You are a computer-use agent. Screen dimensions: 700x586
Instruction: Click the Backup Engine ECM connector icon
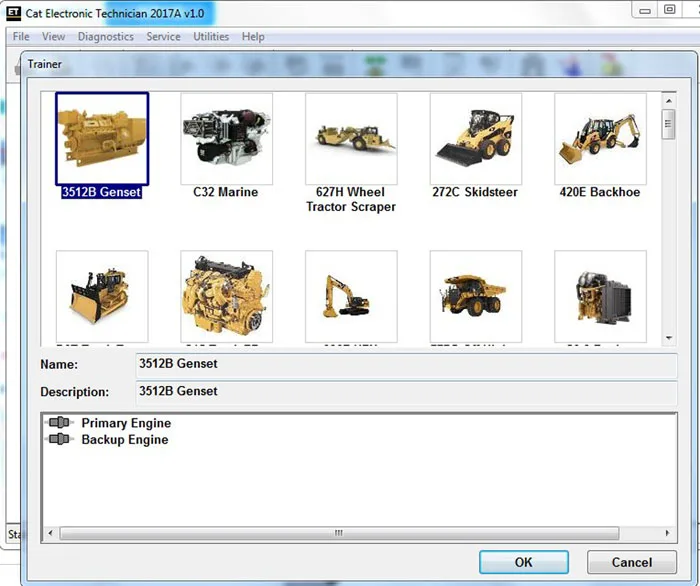point(59,439)
